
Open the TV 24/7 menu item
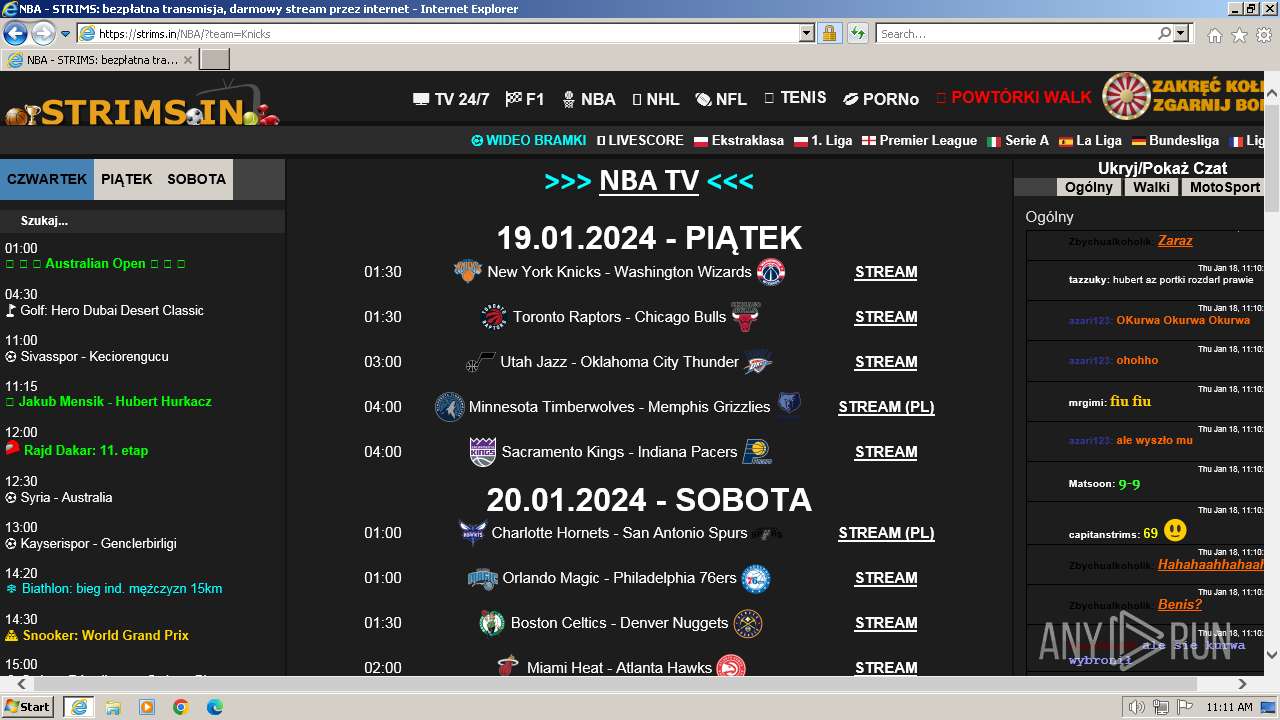click(x=451, y=99)
